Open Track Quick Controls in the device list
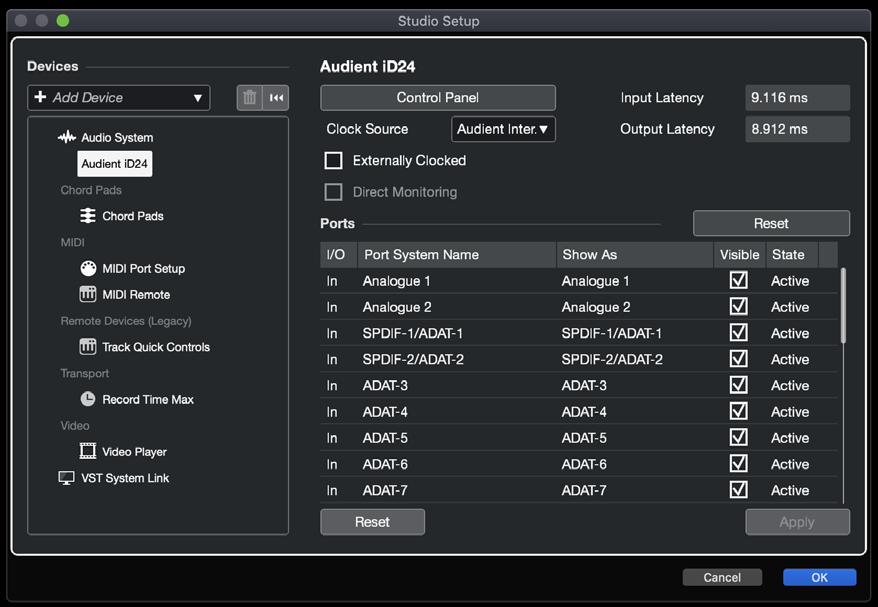Image resolution: width=878 pixels, height=607 pixels. pos(156,347)
